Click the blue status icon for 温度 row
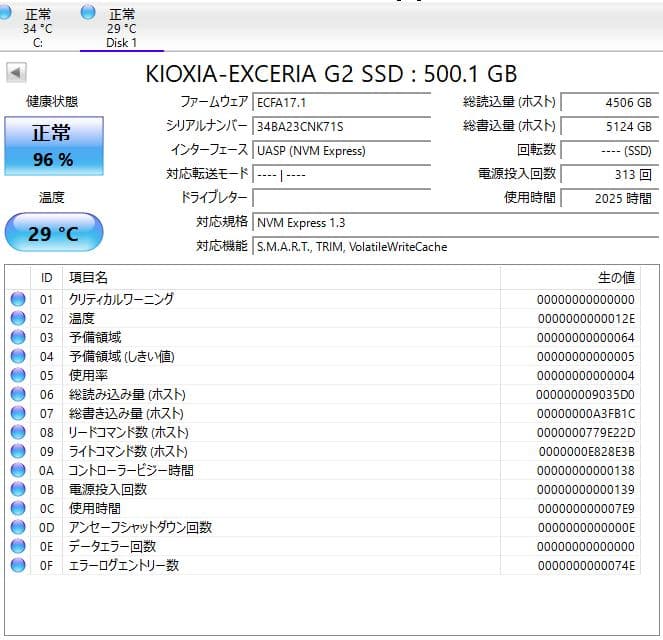This screenshot has height=640, width=663. point(18,318)
